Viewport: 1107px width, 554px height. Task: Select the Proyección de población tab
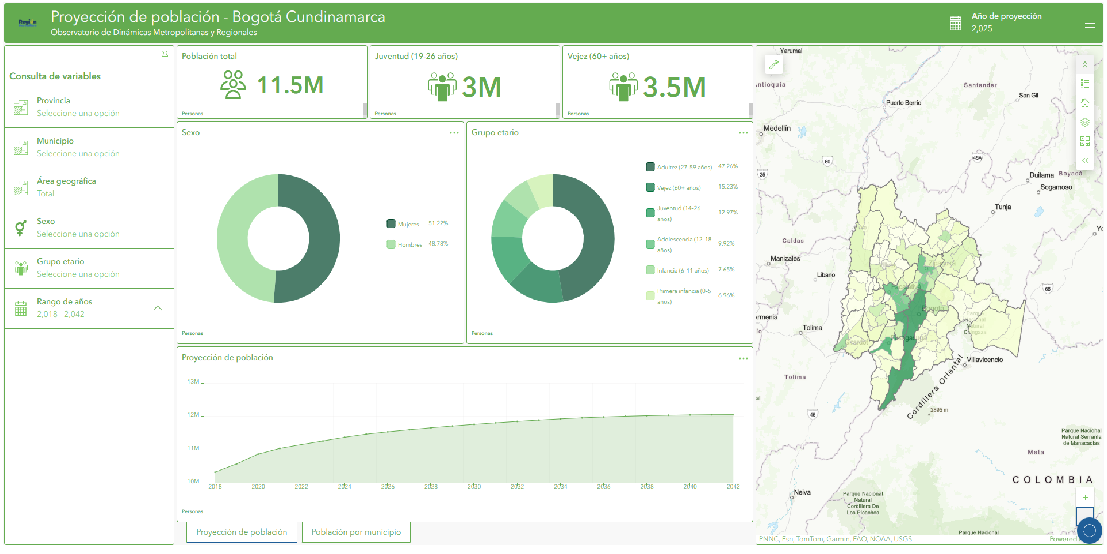[x=242, y=532]
